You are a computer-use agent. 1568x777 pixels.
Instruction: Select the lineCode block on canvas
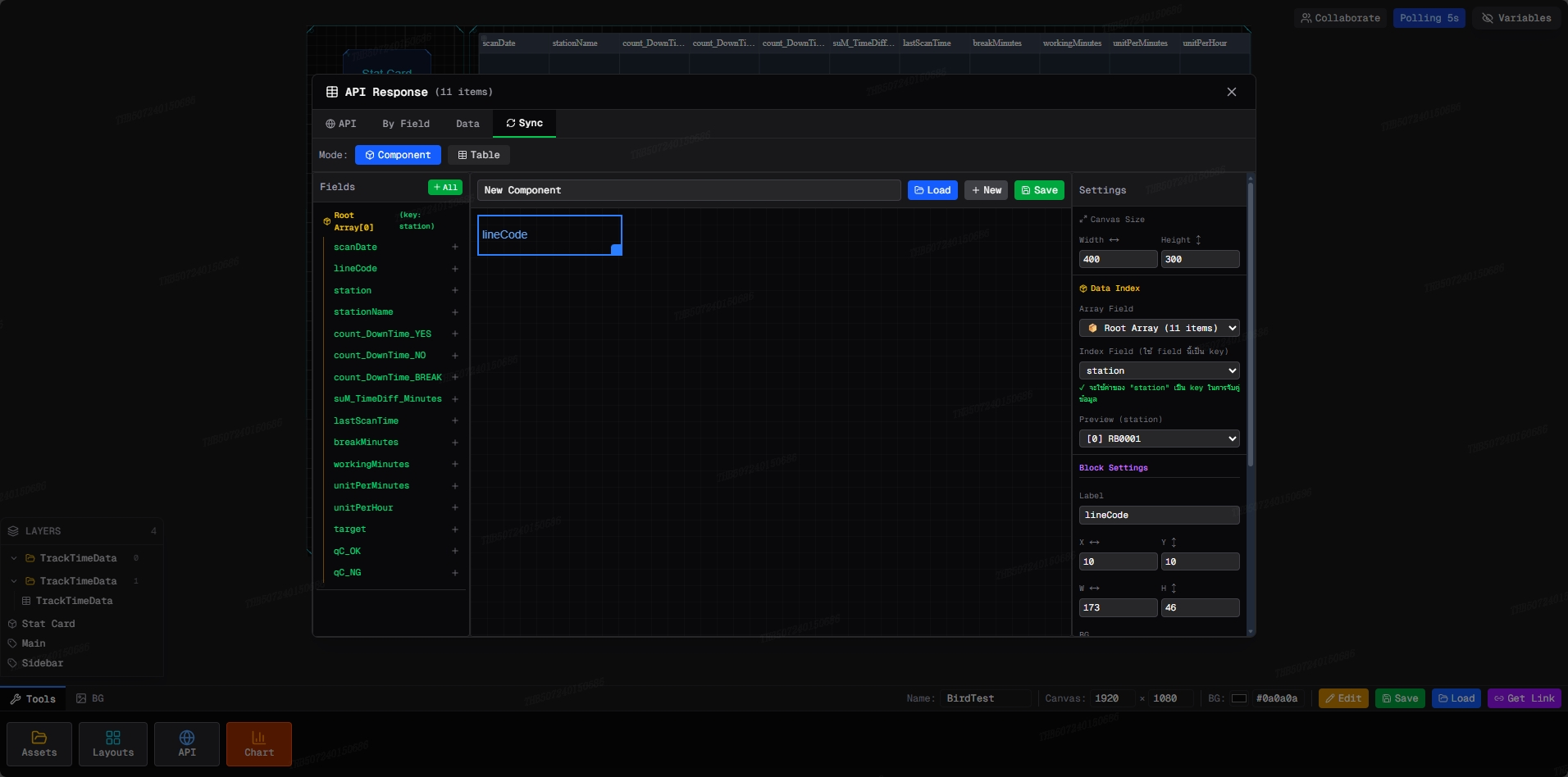549,235
